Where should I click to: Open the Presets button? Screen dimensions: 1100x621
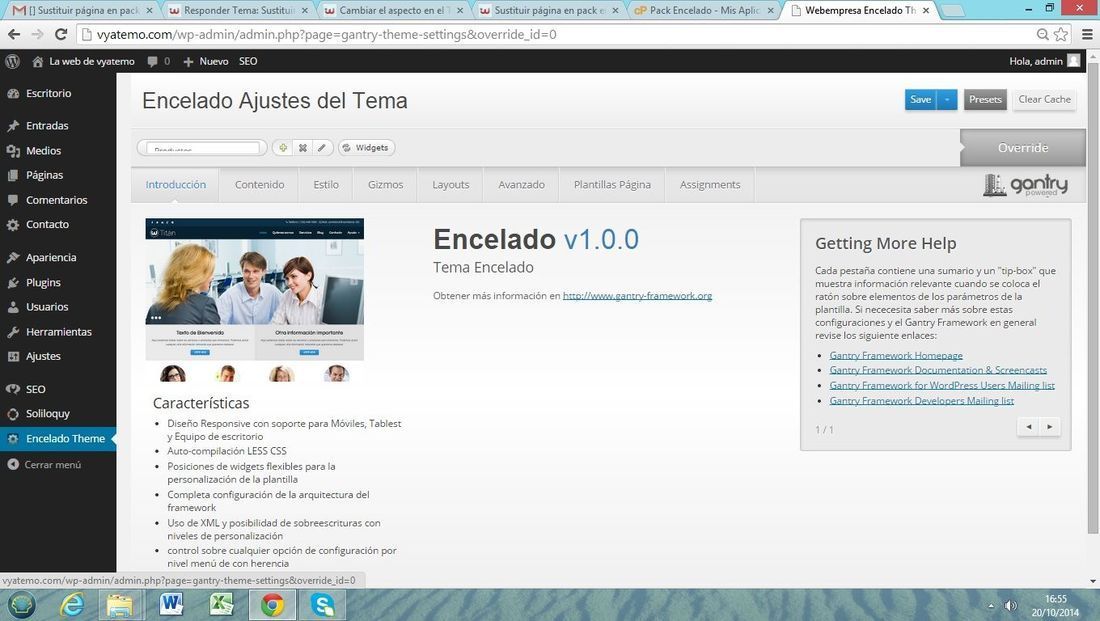(985, 100)
